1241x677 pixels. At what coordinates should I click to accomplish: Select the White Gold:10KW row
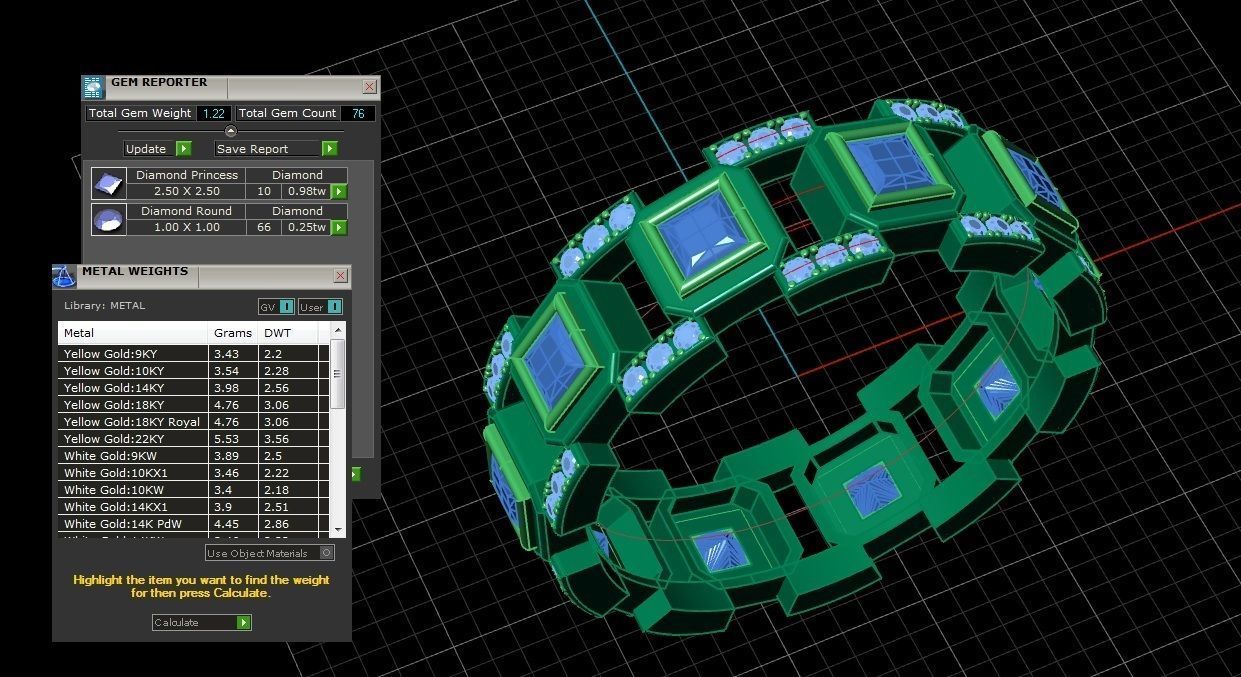[194, 490]
